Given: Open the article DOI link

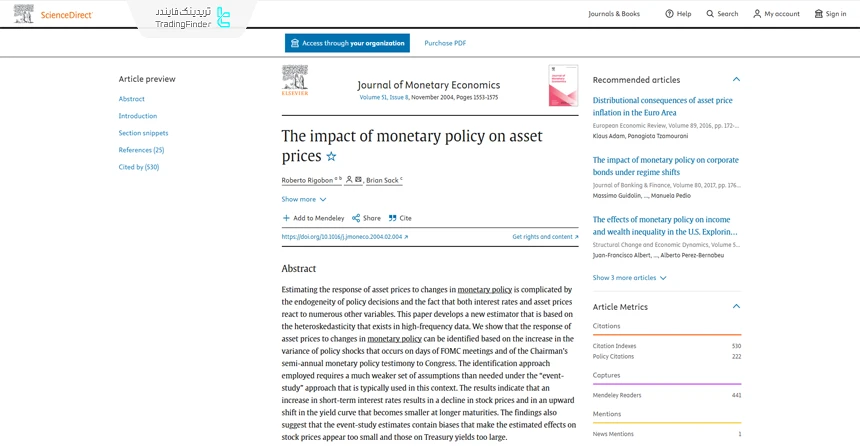Looking at the screenshot, I should point(345,237).
